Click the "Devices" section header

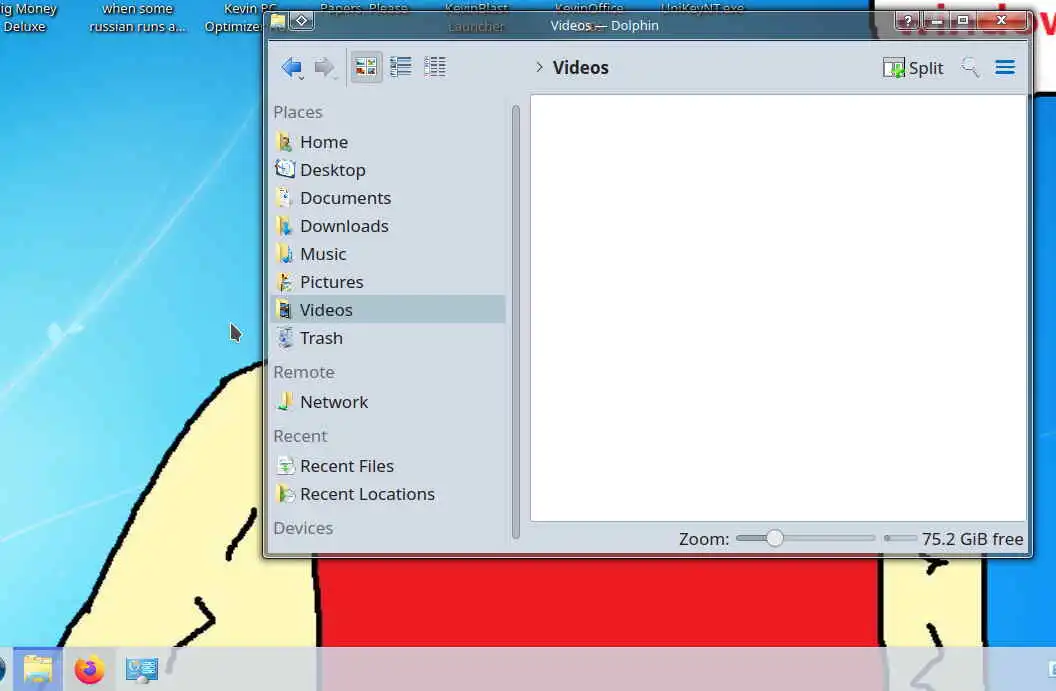click(x=303, y=528)
